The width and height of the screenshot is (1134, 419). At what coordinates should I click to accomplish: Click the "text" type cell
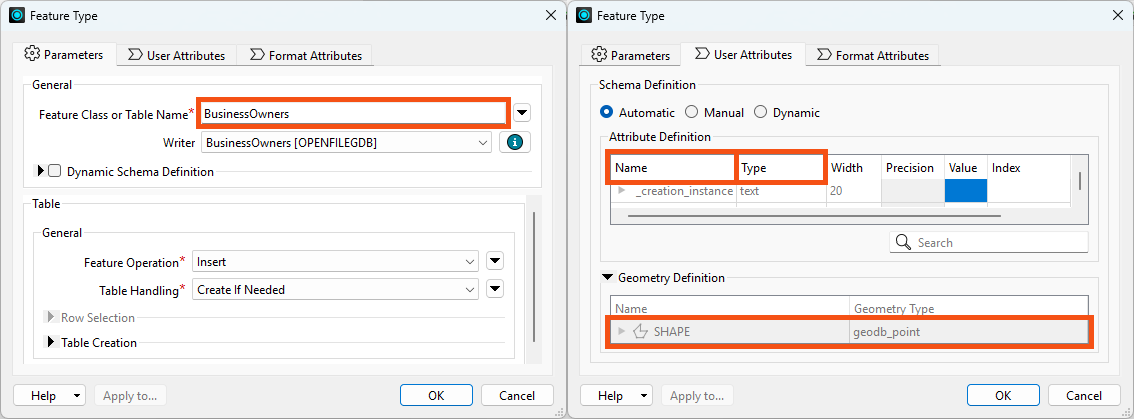coord(781,191)
